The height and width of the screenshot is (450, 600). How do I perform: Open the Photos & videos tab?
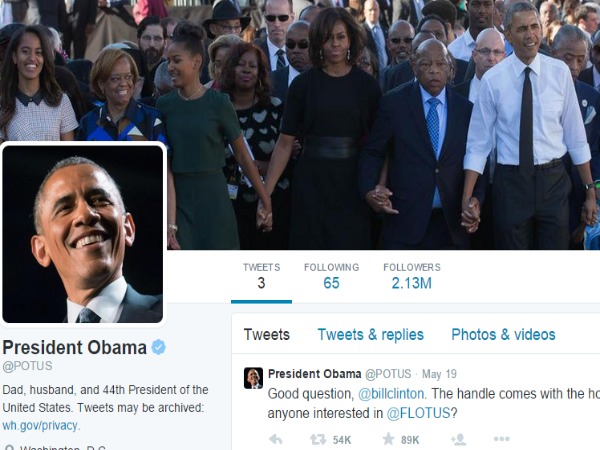coord(503,335)
